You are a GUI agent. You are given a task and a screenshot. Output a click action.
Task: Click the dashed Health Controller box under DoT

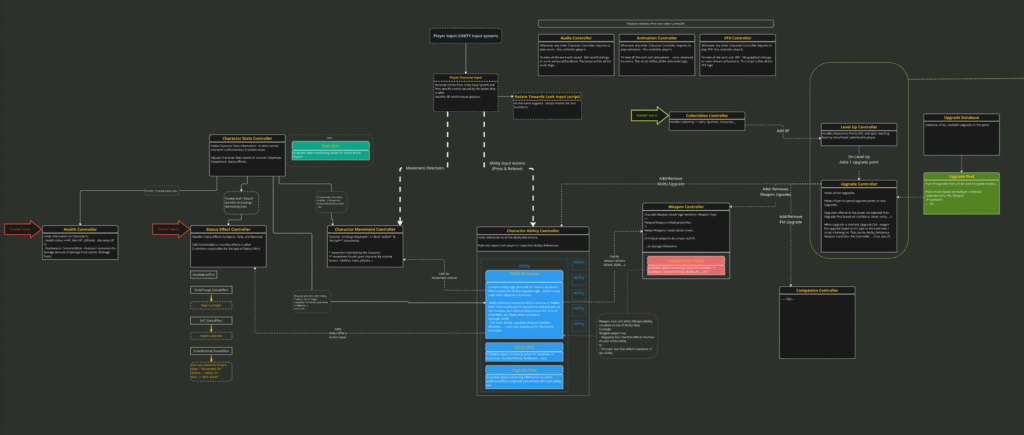(212, 336)
